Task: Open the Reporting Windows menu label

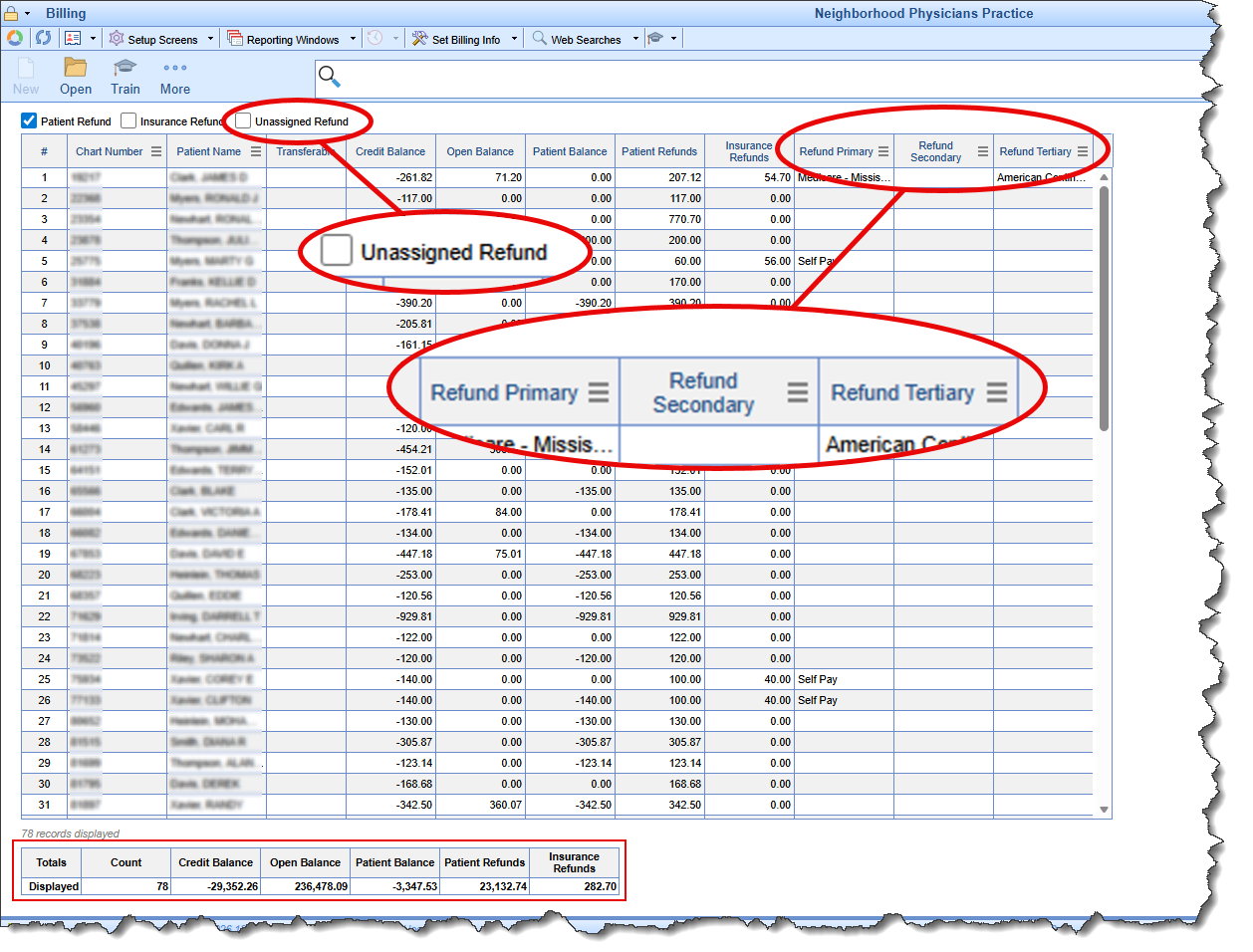Action: click(x=293, y=40)
